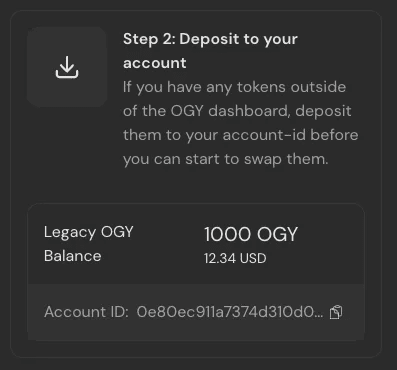
Task: Click the 'Account ID:' label
Action: pyautogui.click(x=86, y=312)
